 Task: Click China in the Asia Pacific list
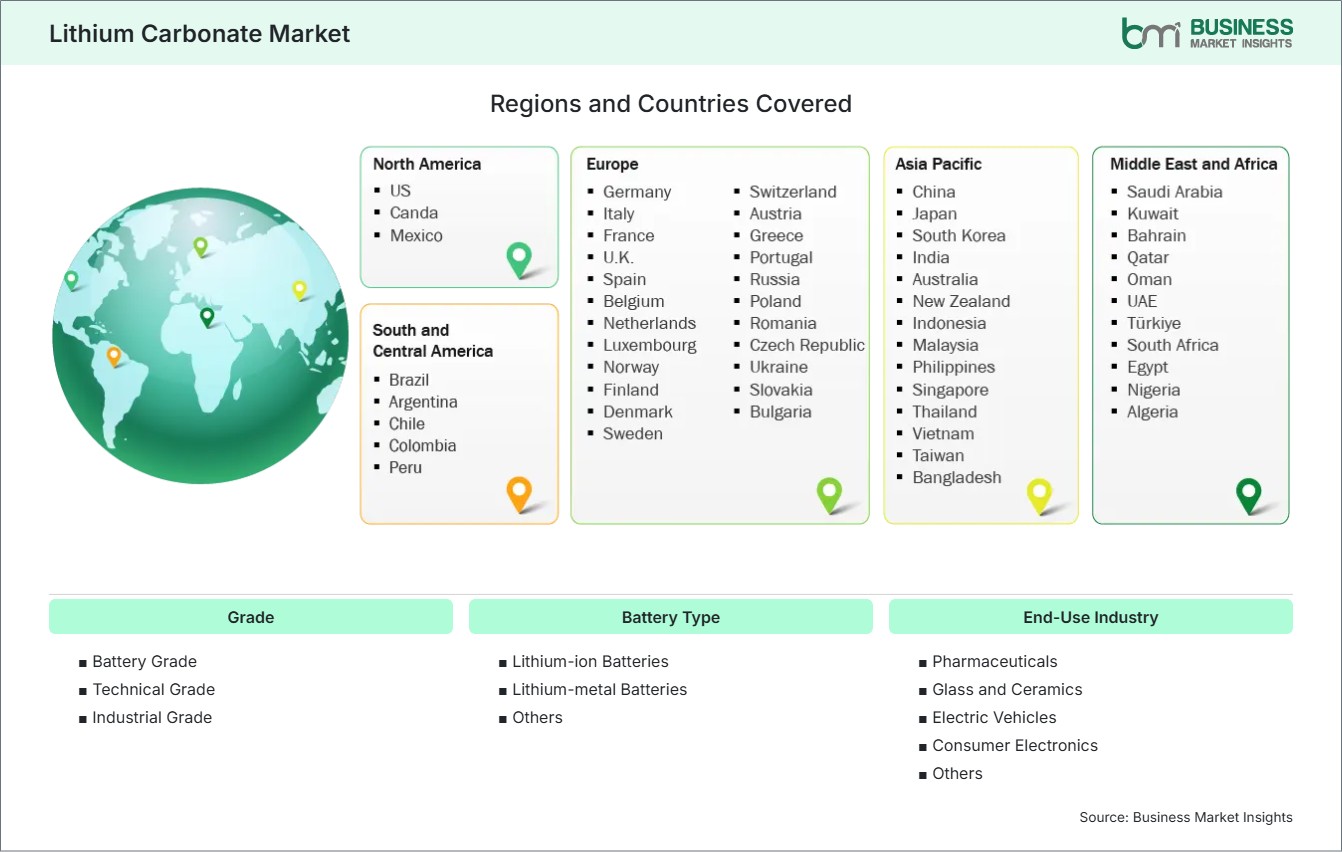pos(934,192)
